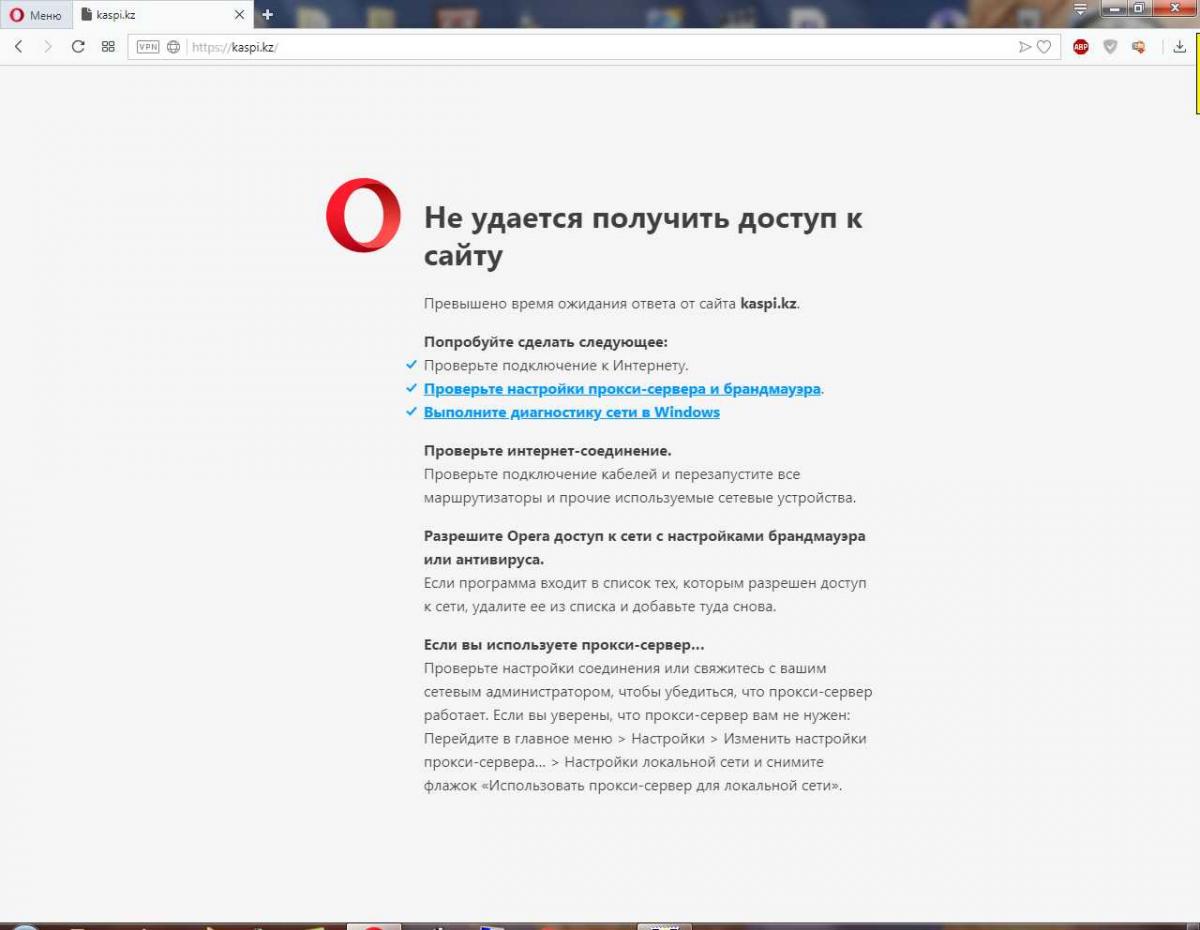The image size is (1200, 930).
Task: Open the downloads arrow icon
Action: coord(1180,47)
